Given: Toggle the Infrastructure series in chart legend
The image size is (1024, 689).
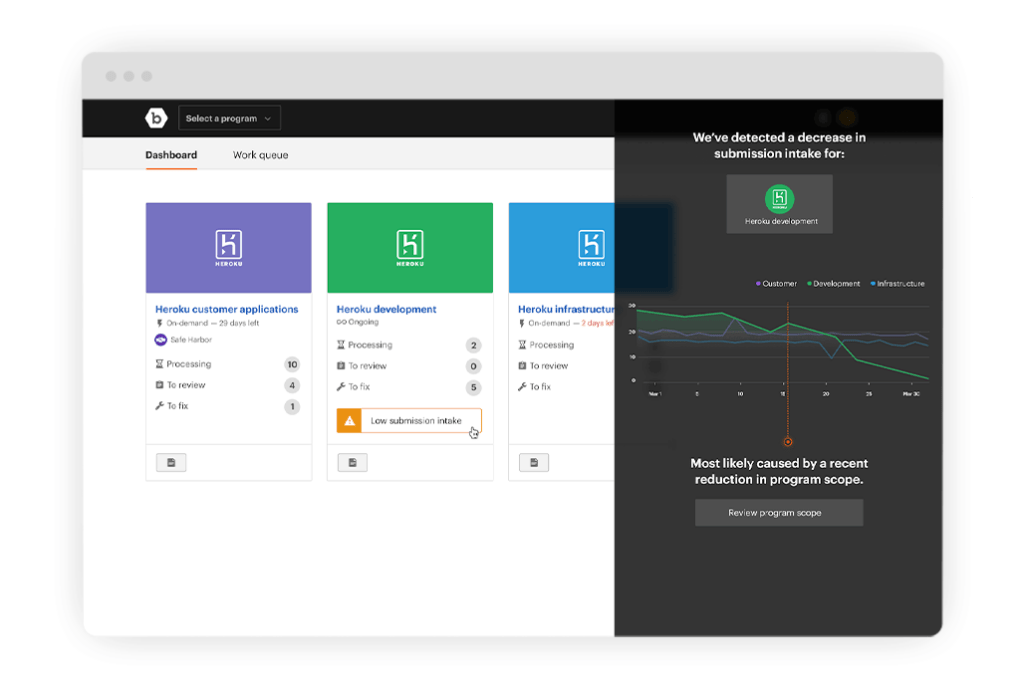Looking at the screenshot, I should tap(897, 284).
